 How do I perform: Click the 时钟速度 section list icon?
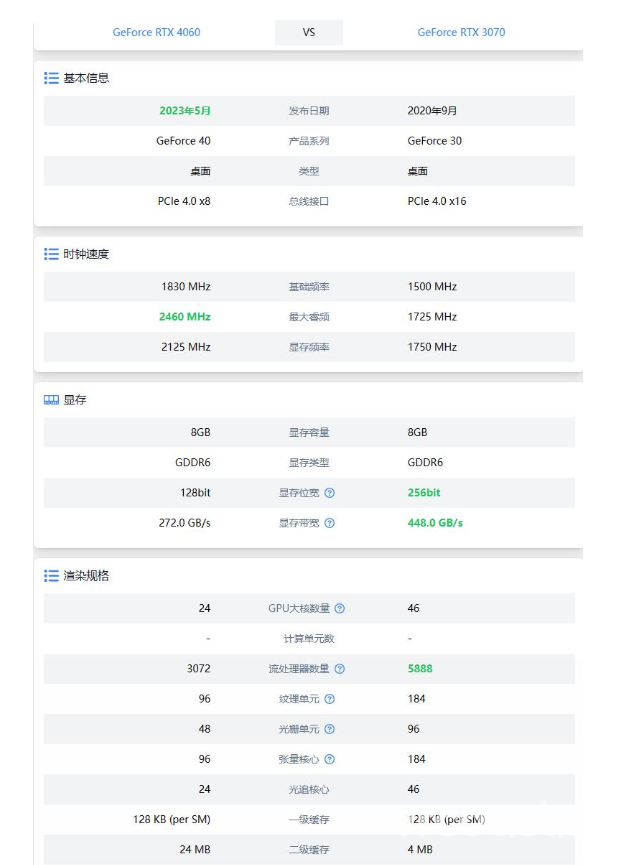[x=51, y=254]
